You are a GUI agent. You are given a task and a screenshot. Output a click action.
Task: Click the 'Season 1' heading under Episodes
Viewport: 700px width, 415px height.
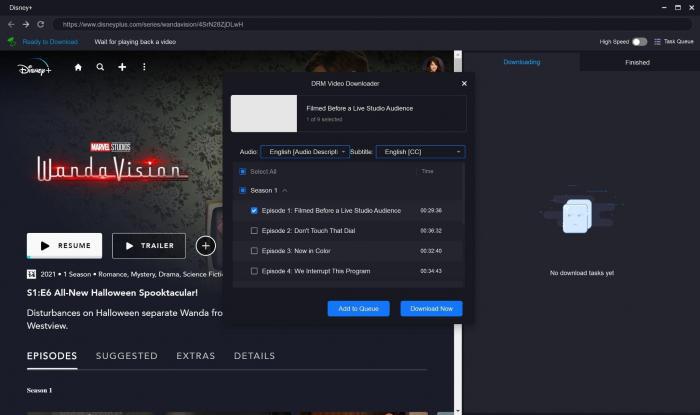point(39,390)
